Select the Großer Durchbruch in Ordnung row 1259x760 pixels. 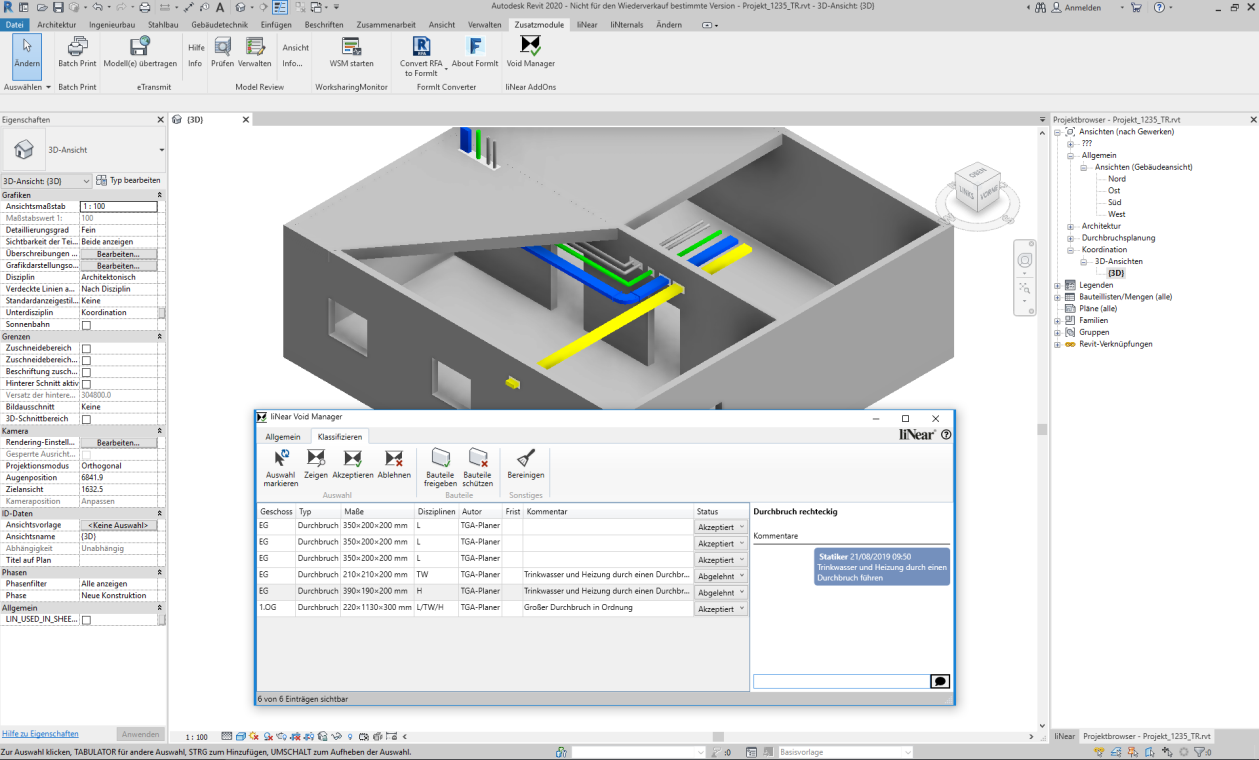coord(502,608)
